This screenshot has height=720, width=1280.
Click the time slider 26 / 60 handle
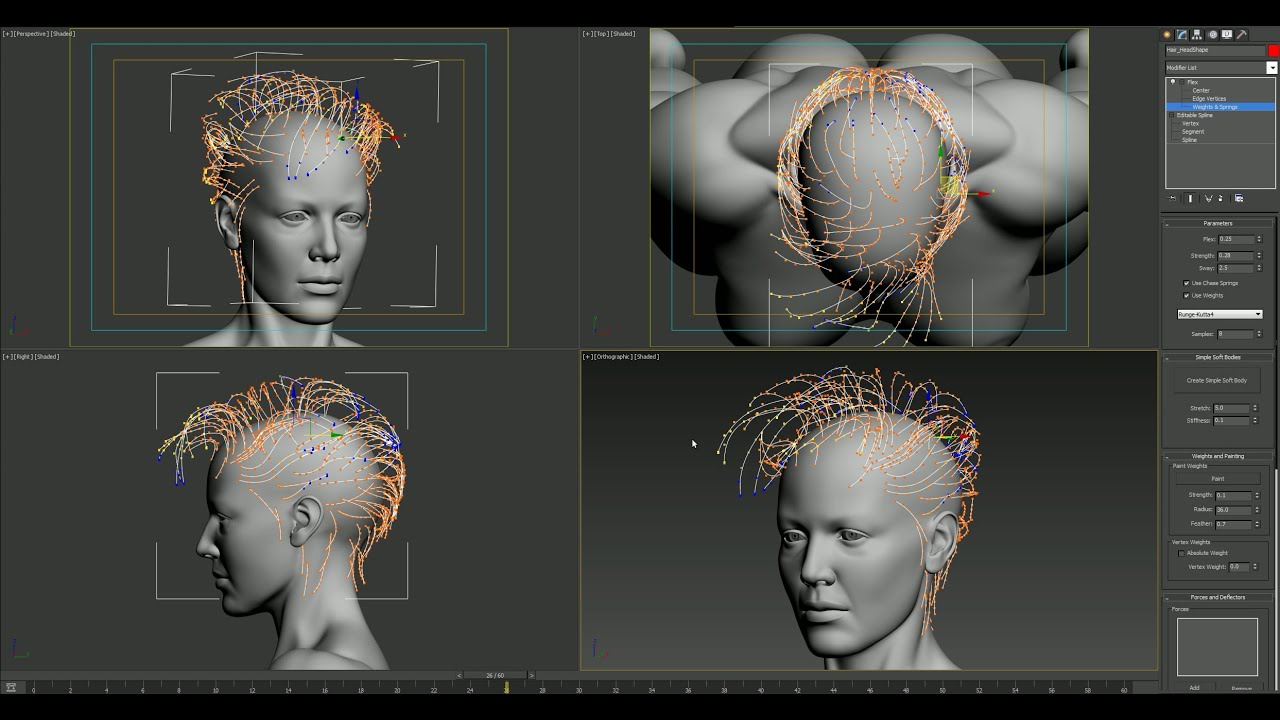[495, 675]
